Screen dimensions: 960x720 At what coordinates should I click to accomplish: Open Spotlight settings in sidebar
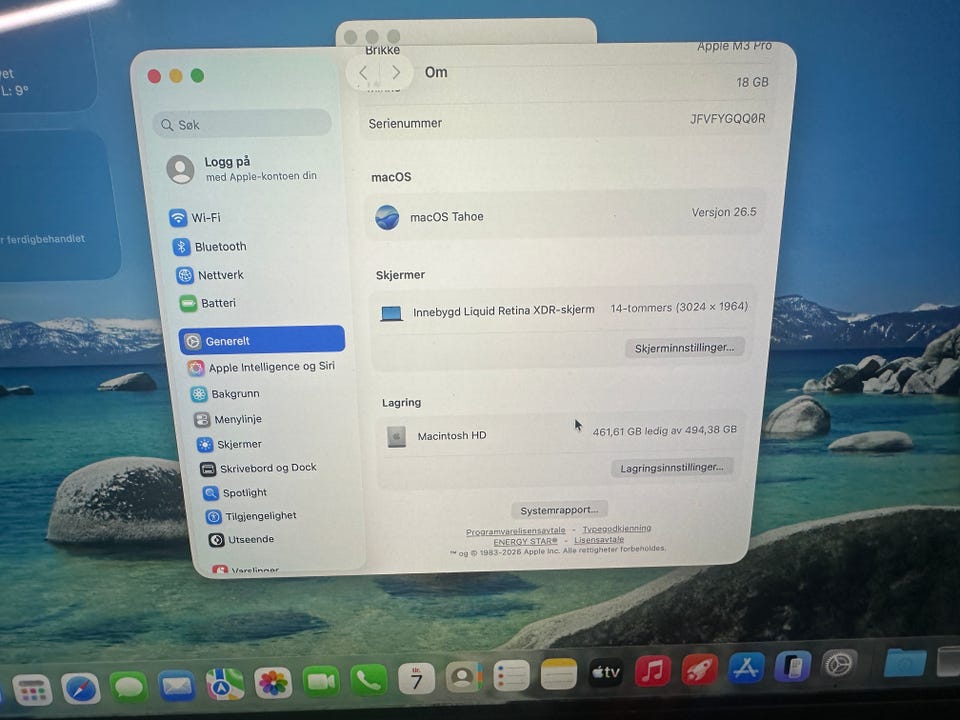[x=235, y=492]
